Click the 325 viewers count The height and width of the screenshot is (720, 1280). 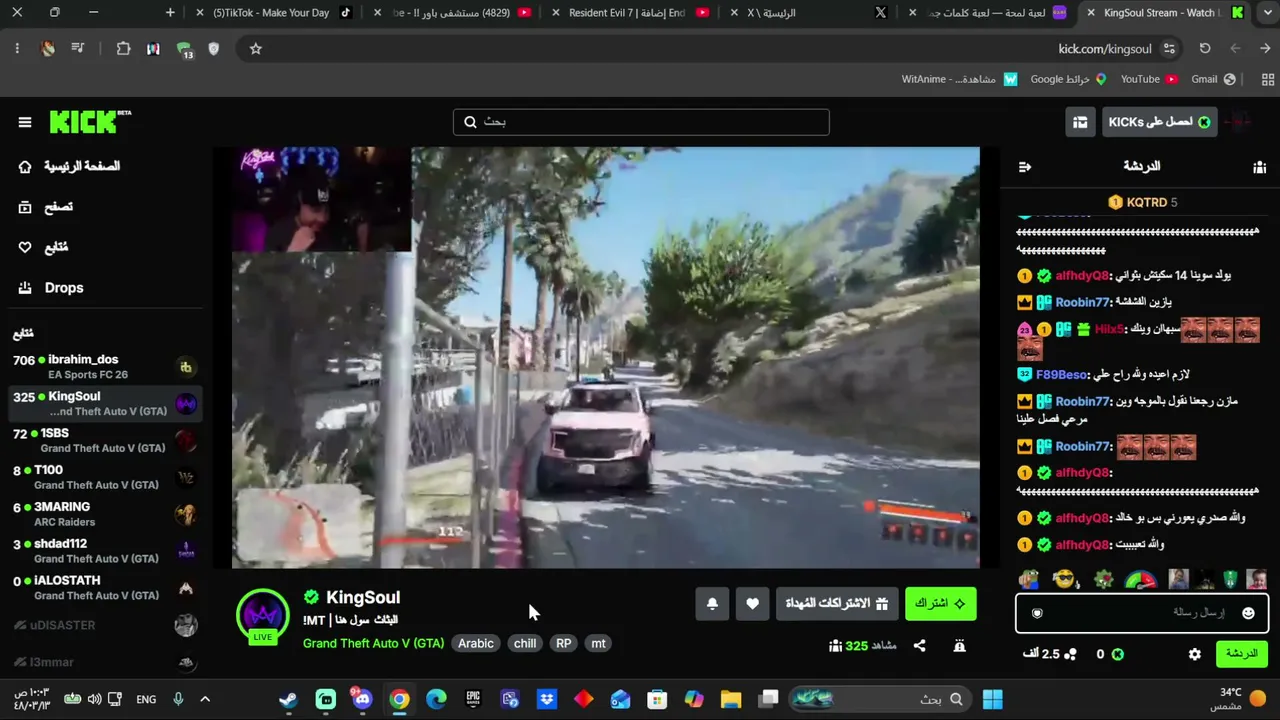[x=862, y=646]
